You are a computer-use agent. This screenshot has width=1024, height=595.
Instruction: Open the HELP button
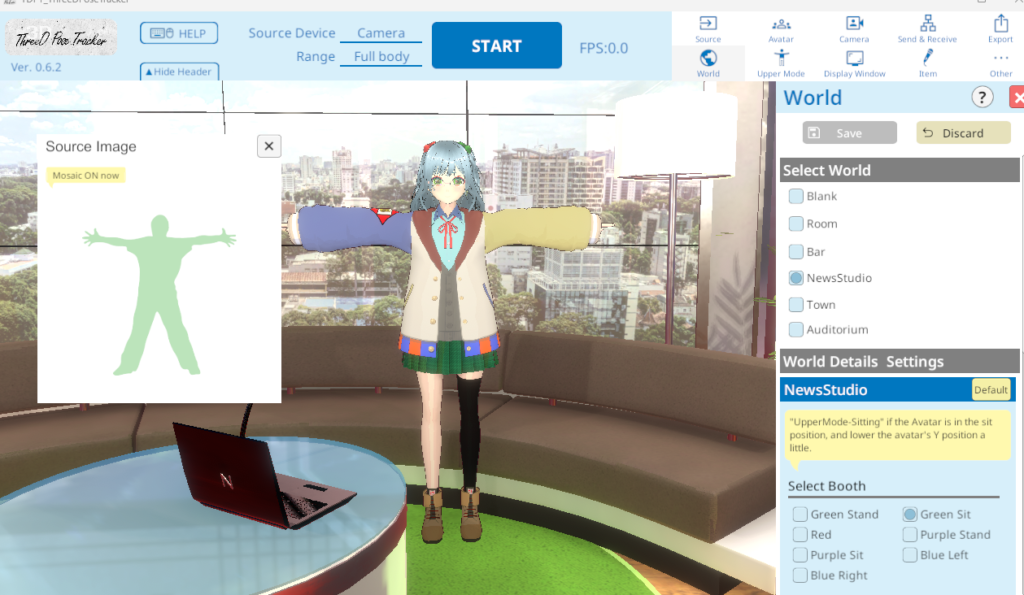[x=179, y=33]
